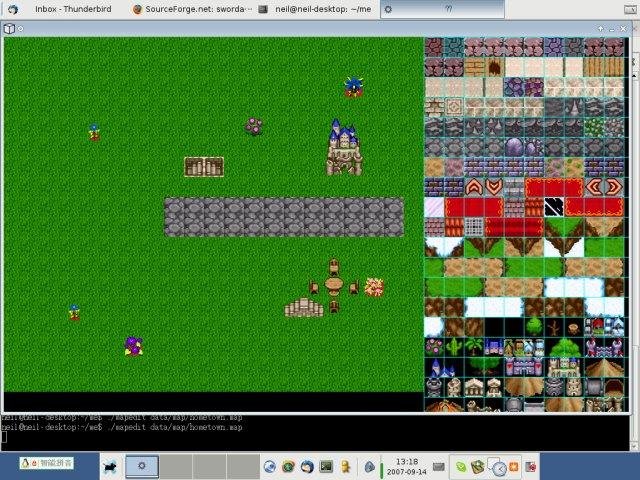The width and height of the screenshot is (640, 480).
Task: Switch to SourceForge.net browser window tab
Action: (192, 9)
